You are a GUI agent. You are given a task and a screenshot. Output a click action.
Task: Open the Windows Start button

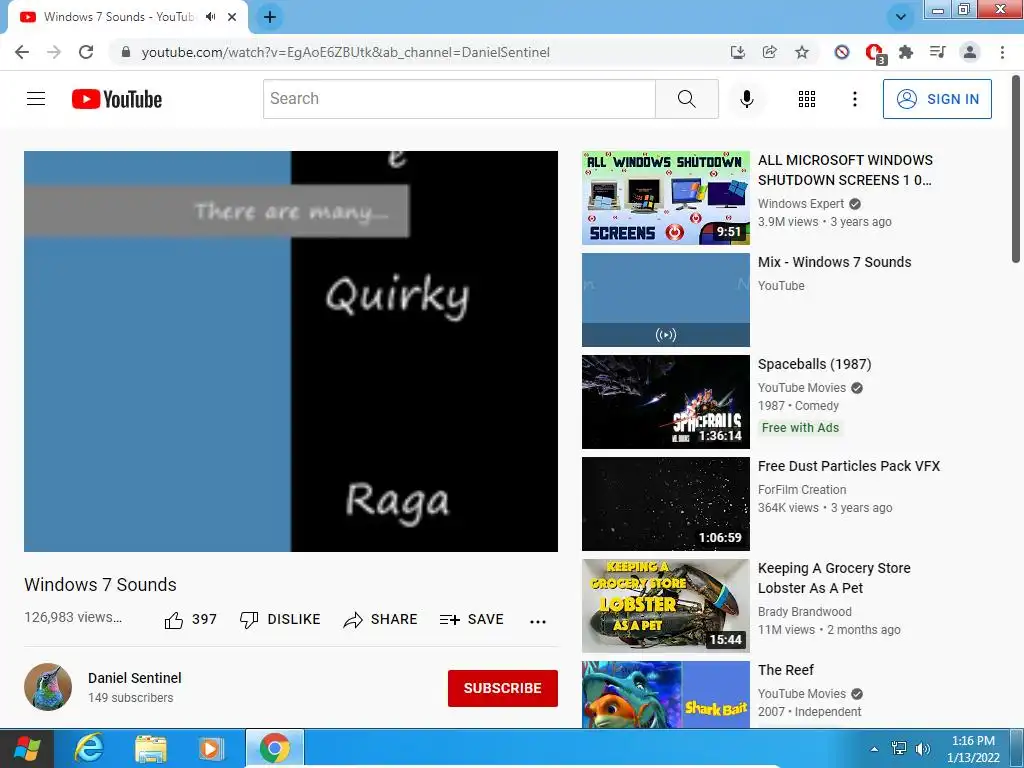tap(27, 748)
